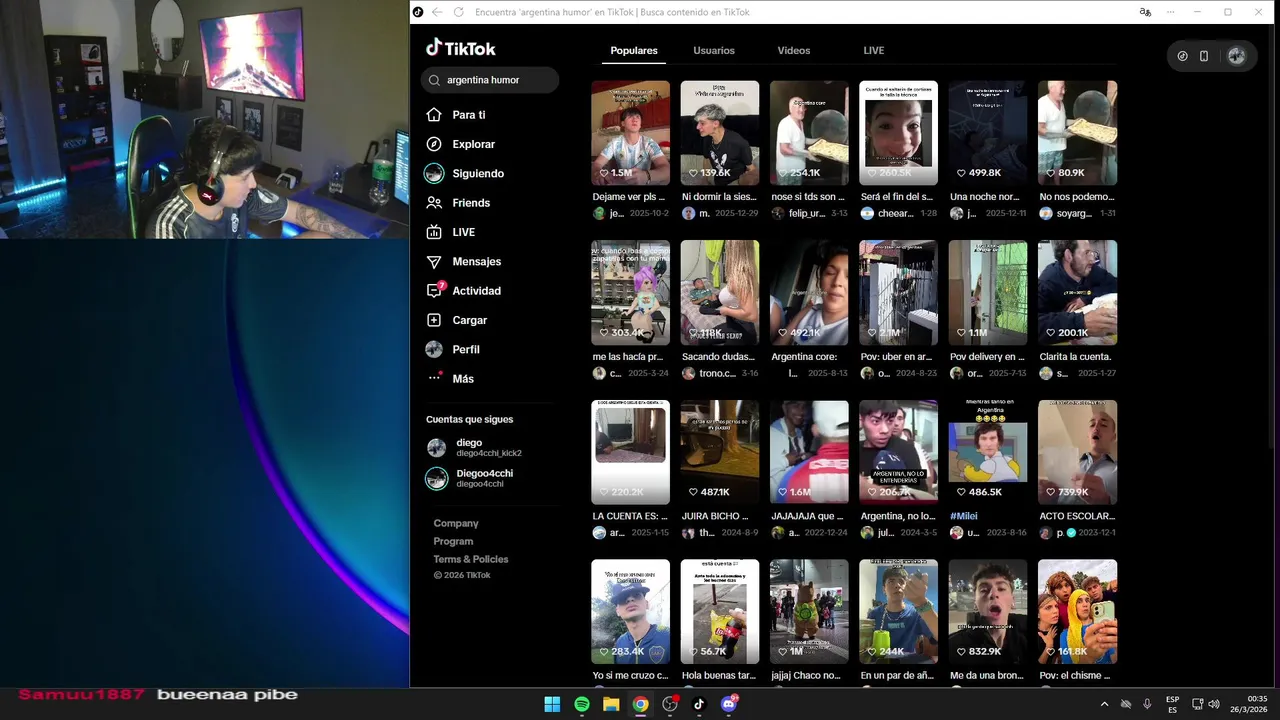
Task: Switch to the Usuarios tab
Action: pos(714,50)
